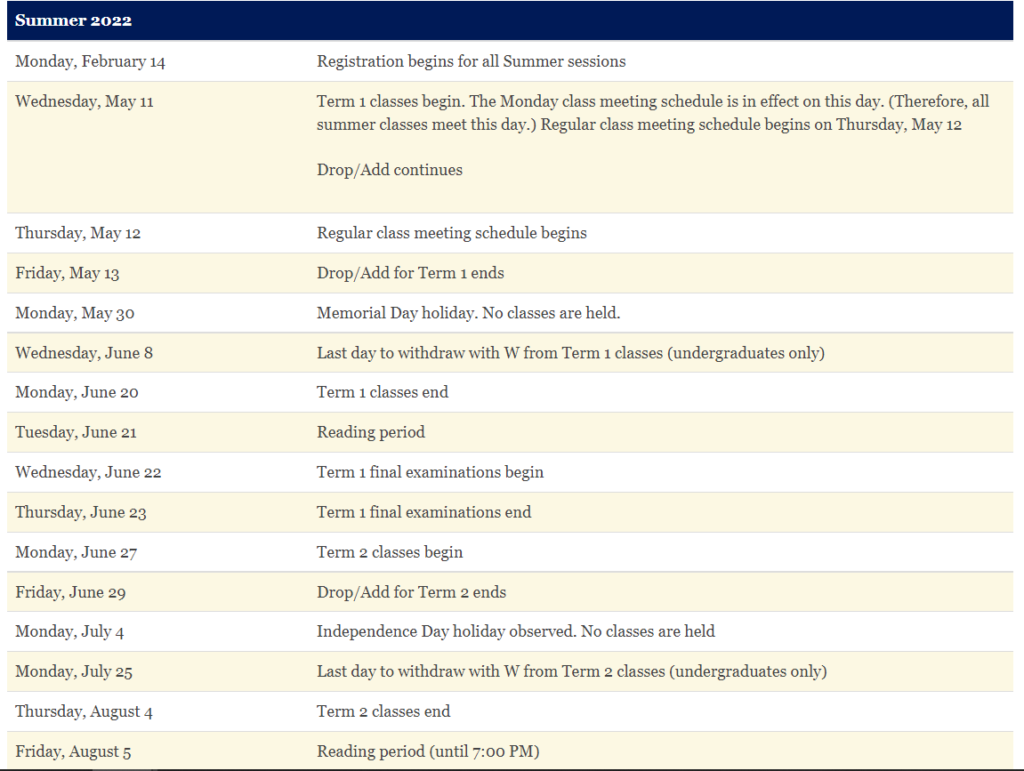Viewport: 1024px width, 771px height.
Task: Click the Drop/Add continues text
Action: pos(389,169)
